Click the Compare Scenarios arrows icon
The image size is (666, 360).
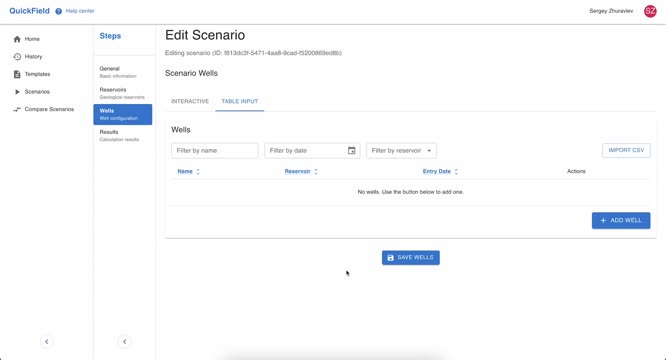(17, 110)
